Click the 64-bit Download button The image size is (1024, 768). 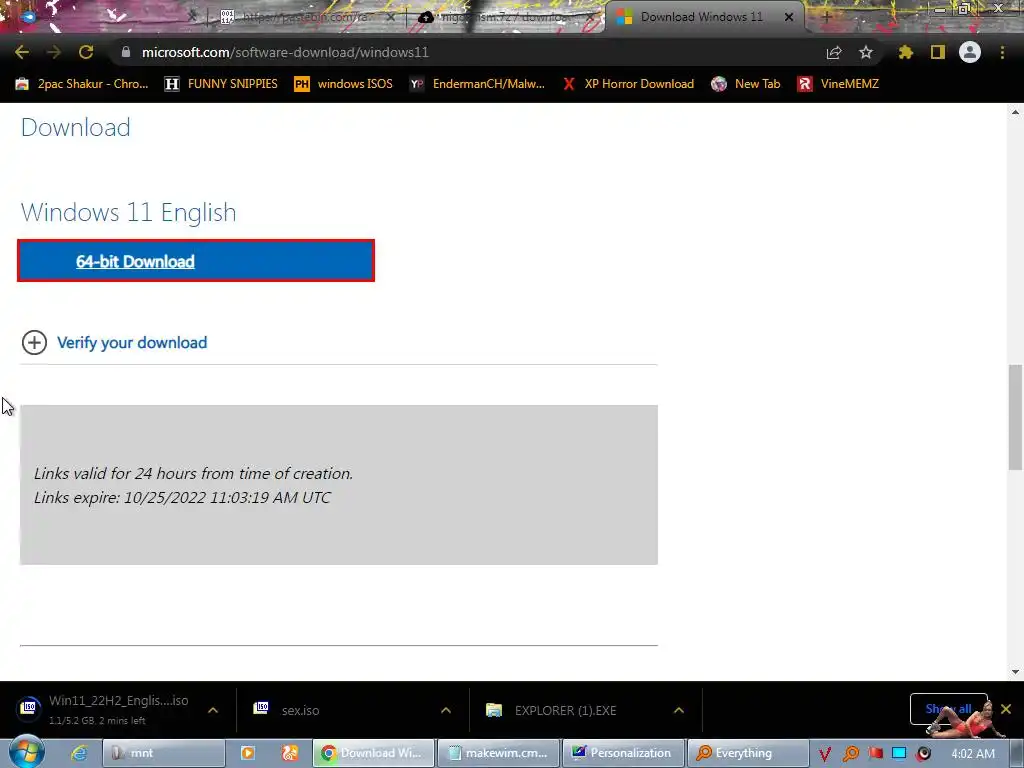196,261
